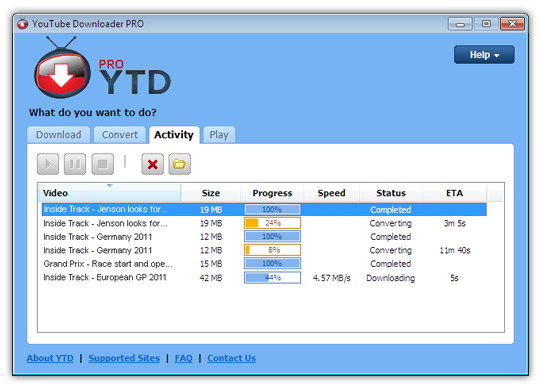Click the red X delete icon
The width and height of the screenshot is (540, 388).
pos(153,164)
